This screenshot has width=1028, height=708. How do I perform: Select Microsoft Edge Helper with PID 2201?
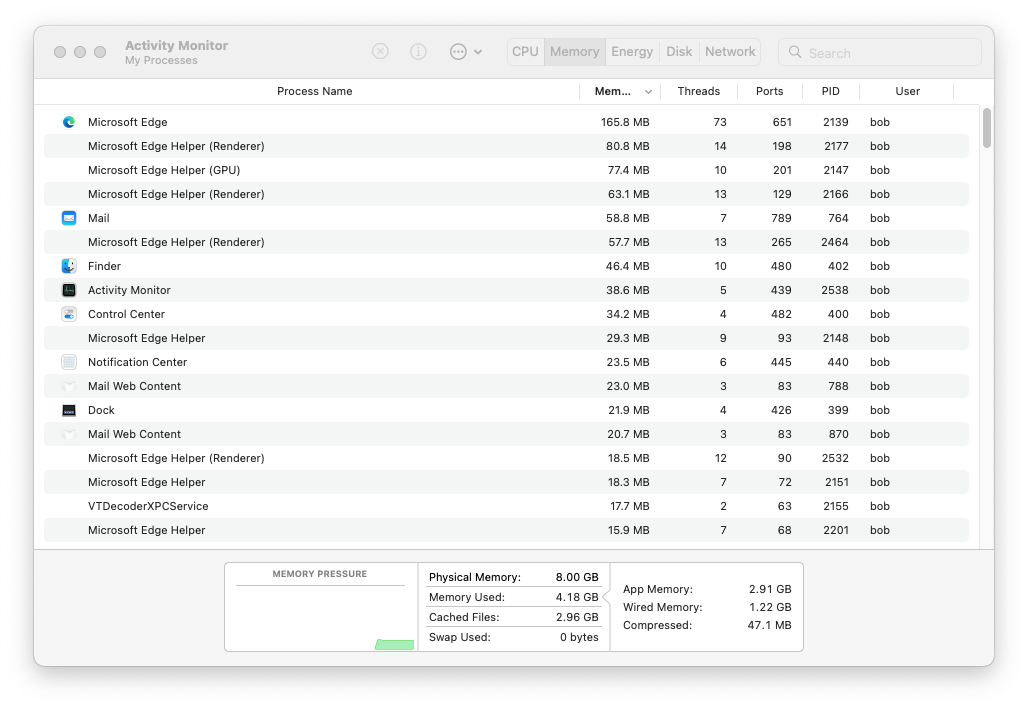point(506,530)
